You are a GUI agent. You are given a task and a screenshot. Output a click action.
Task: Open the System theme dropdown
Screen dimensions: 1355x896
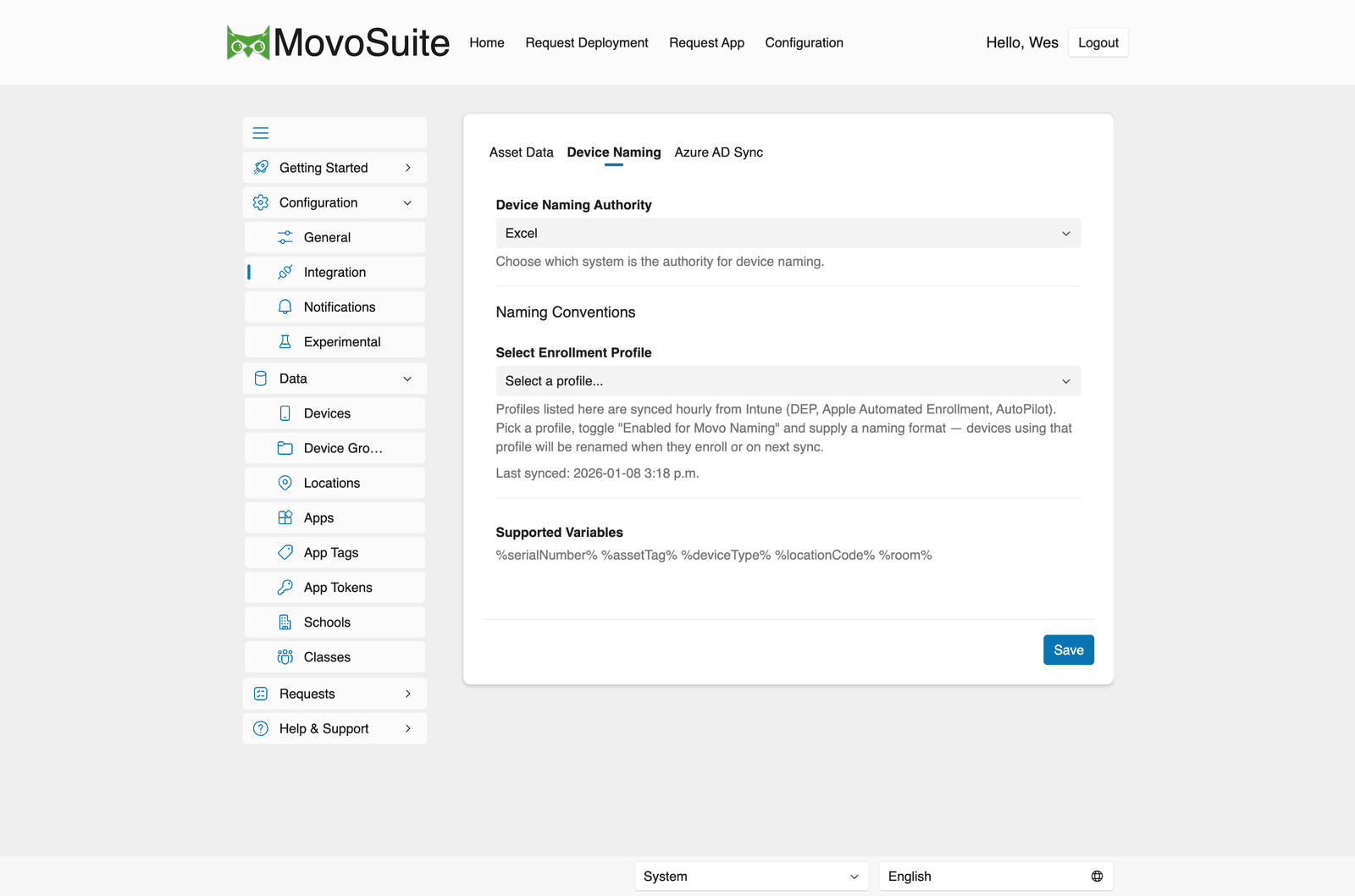[751, 877]
